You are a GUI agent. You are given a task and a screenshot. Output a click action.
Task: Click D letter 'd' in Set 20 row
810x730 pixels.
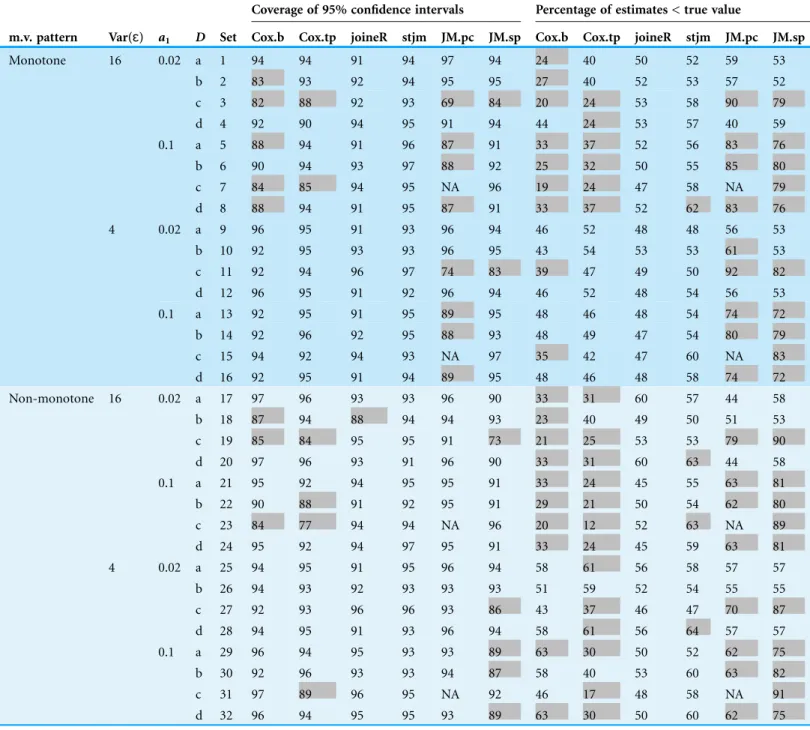click(198, 462)
